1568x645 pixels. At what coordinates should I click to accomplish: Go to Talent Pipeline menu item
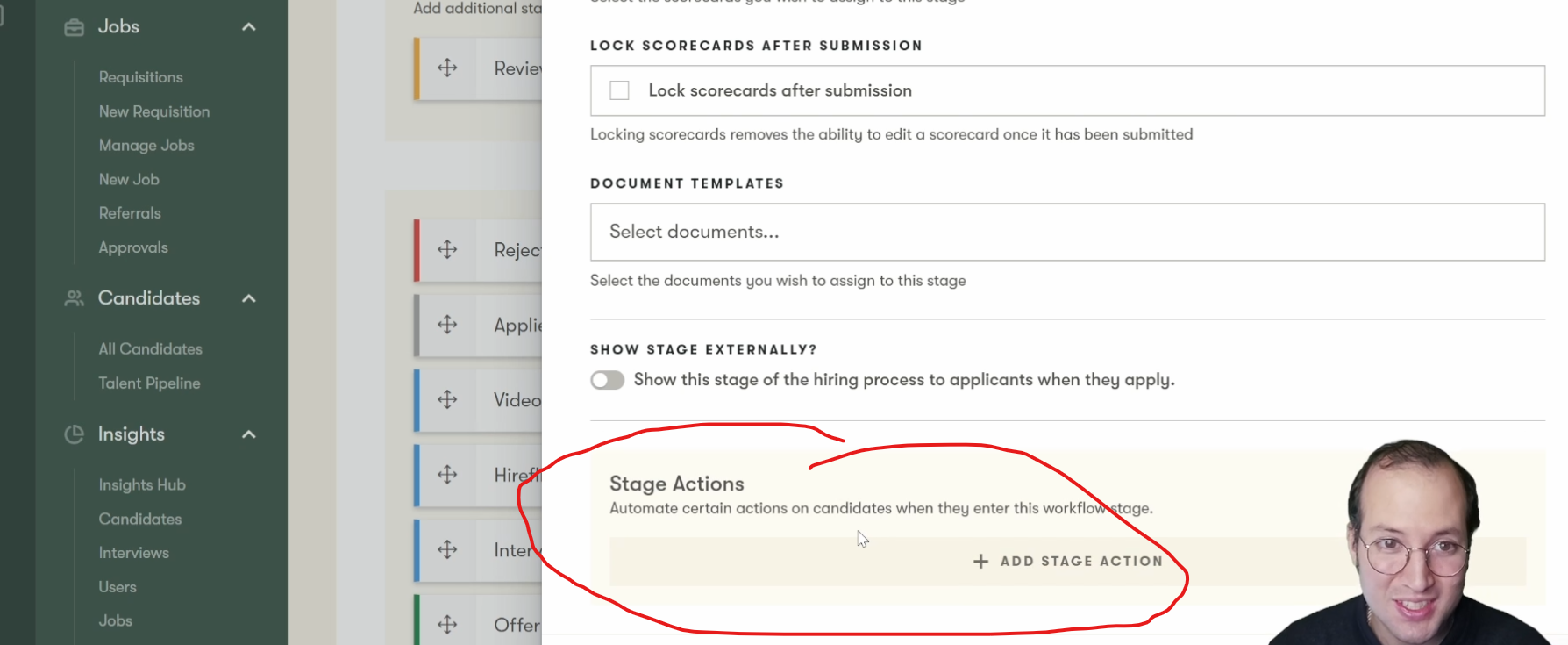point(149,383)
